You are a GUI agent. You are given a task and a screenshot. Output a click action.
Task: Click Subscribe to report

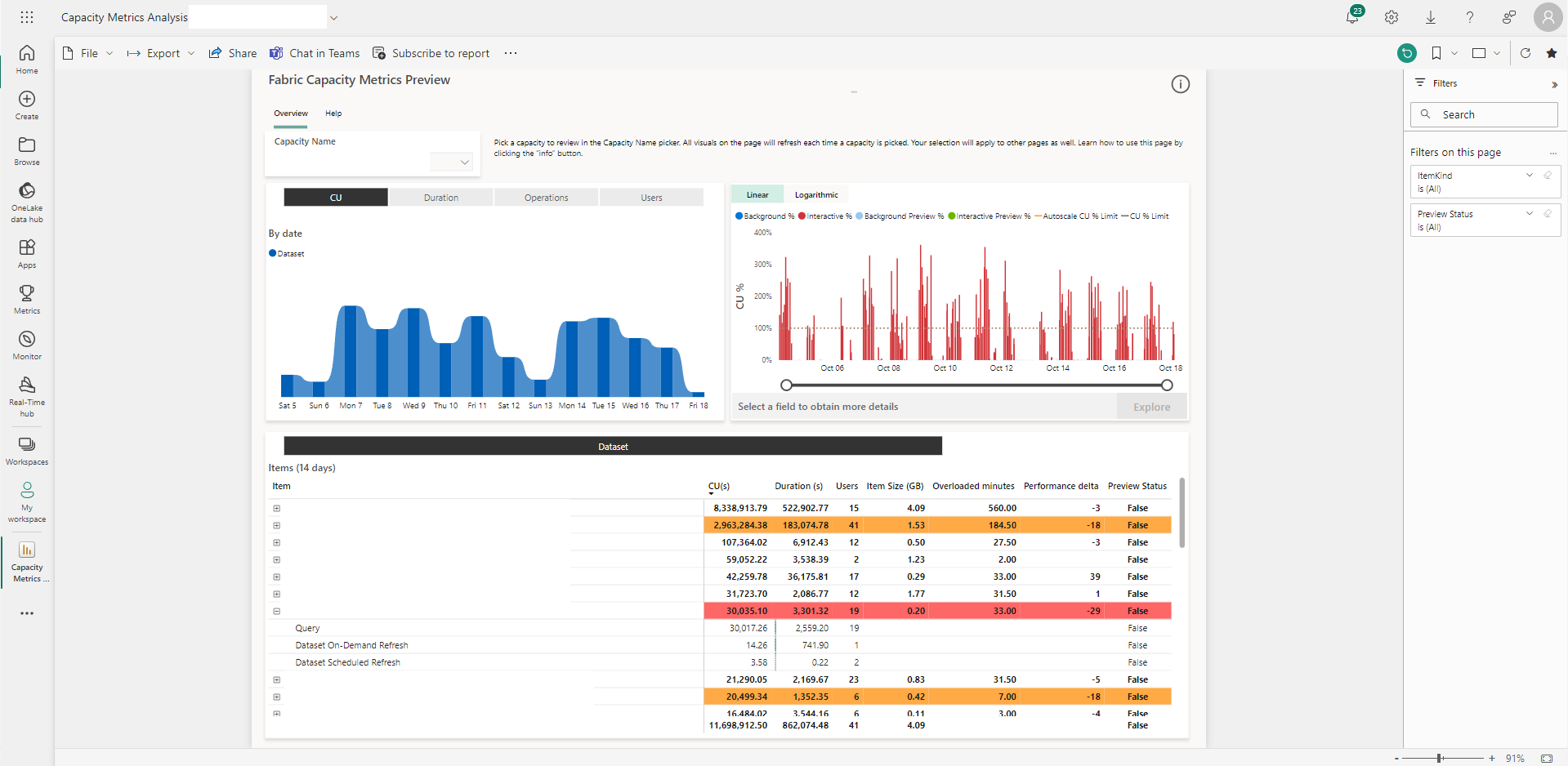pos(431,53)
